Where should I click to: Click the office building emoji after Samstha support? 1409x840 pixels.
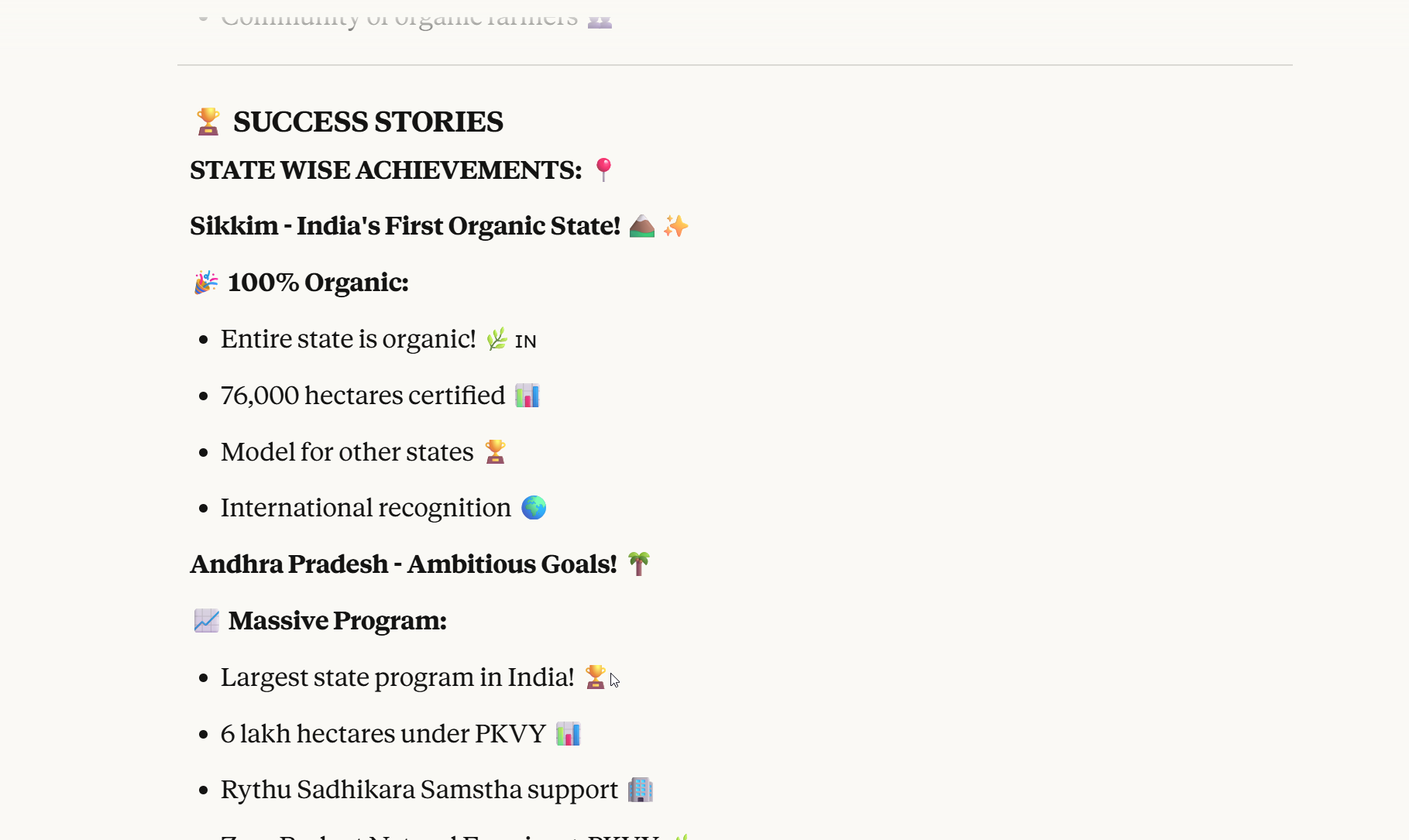click(x=640, y=790)
